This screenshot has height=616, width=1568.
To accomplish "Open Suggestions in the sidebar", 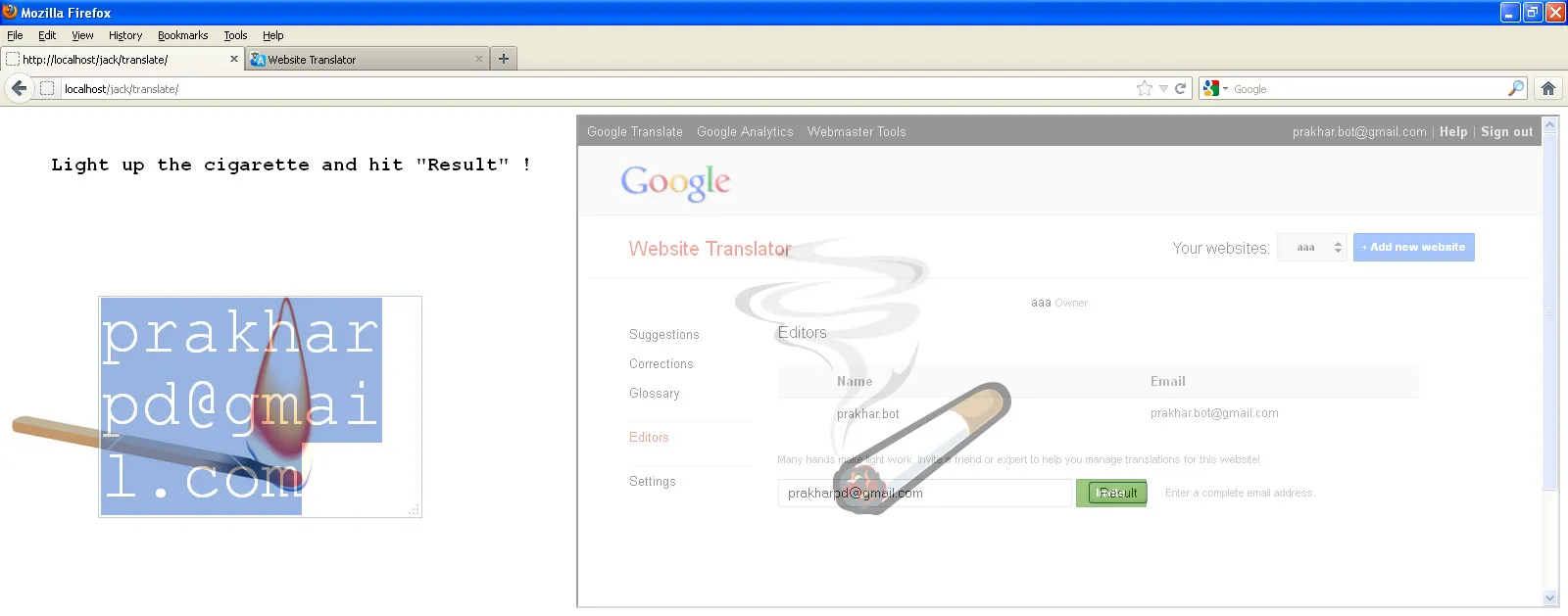I will (x=664, y=334).
